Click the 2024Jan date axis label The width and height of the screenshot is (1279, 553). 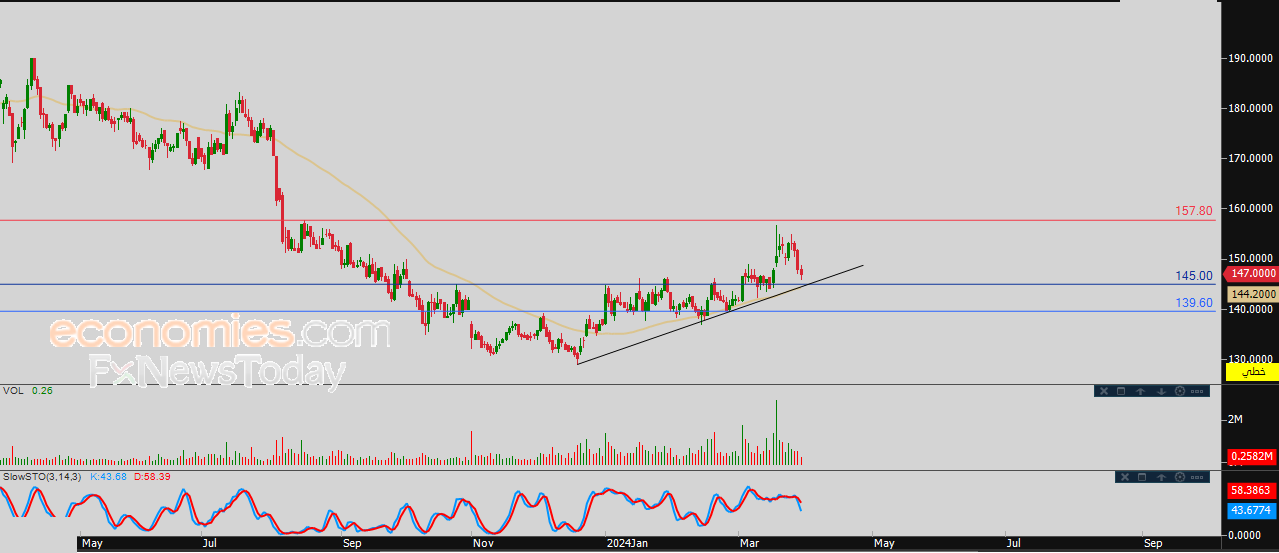[x=627, y=543]
